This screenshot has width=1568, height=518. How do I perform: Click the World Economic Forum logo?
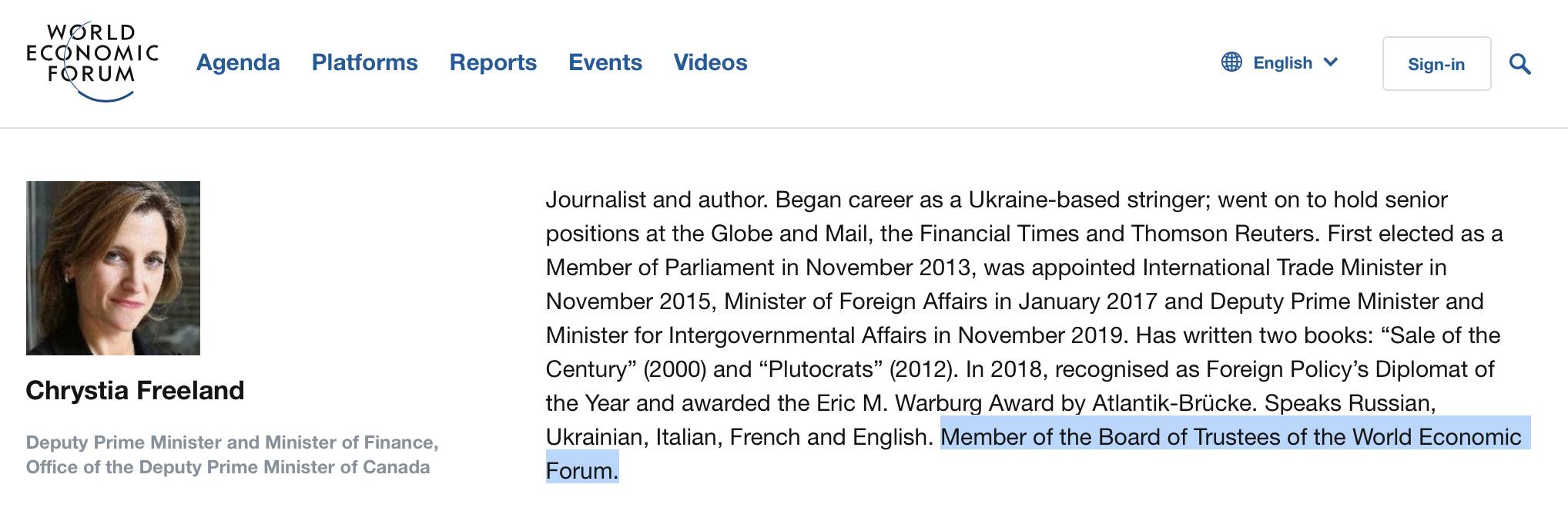click(x=92, y=62)
